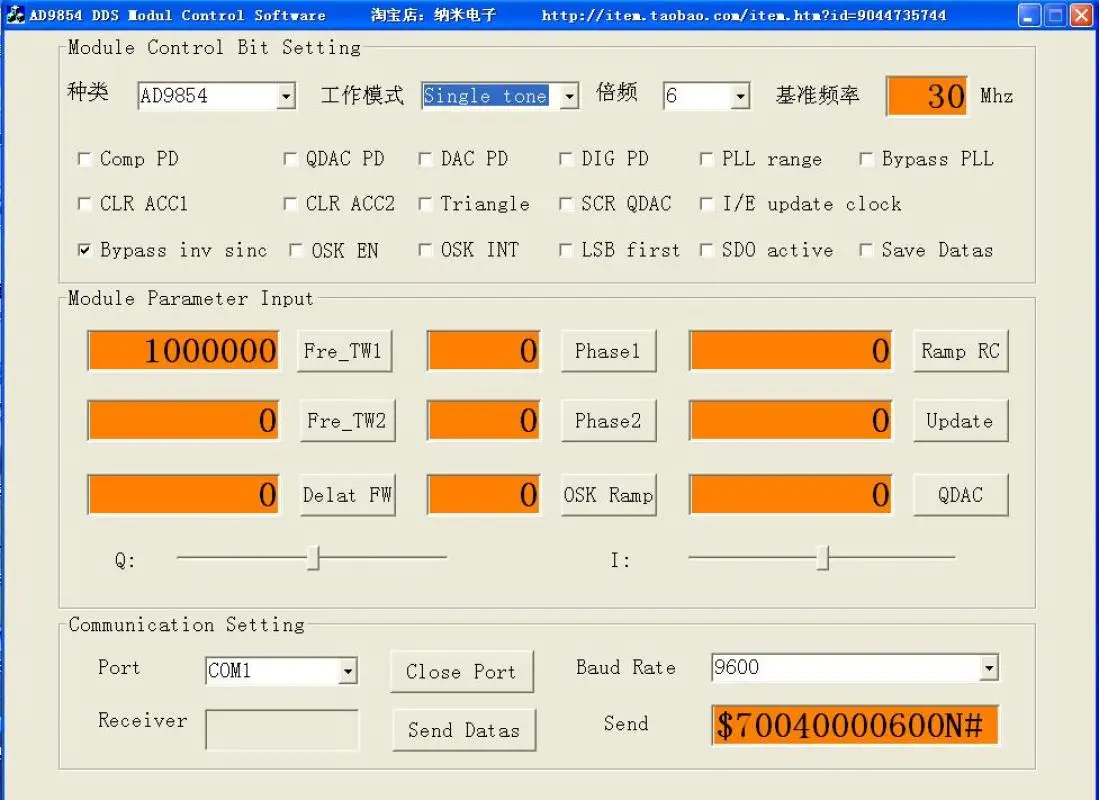This screenshot has width=1099, height=800.
Task: Click the Close Port button
Action: [462, 672]
